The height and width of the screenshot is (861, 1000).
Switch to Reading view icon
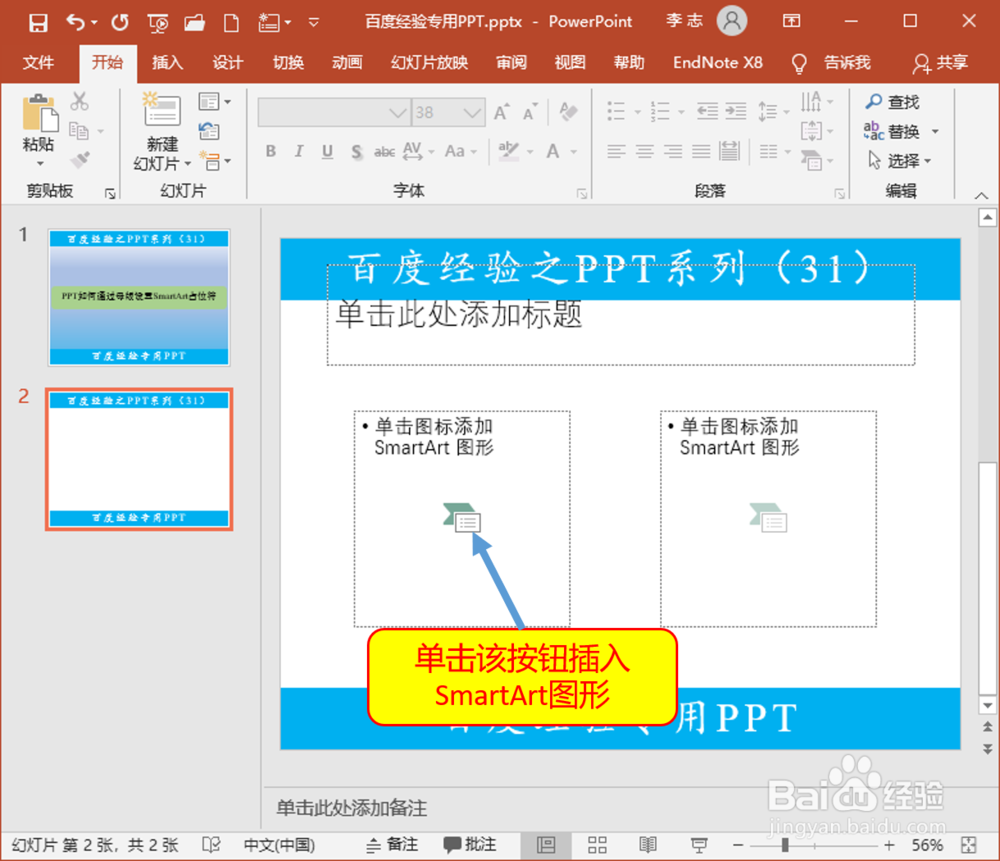pos(648,845)
